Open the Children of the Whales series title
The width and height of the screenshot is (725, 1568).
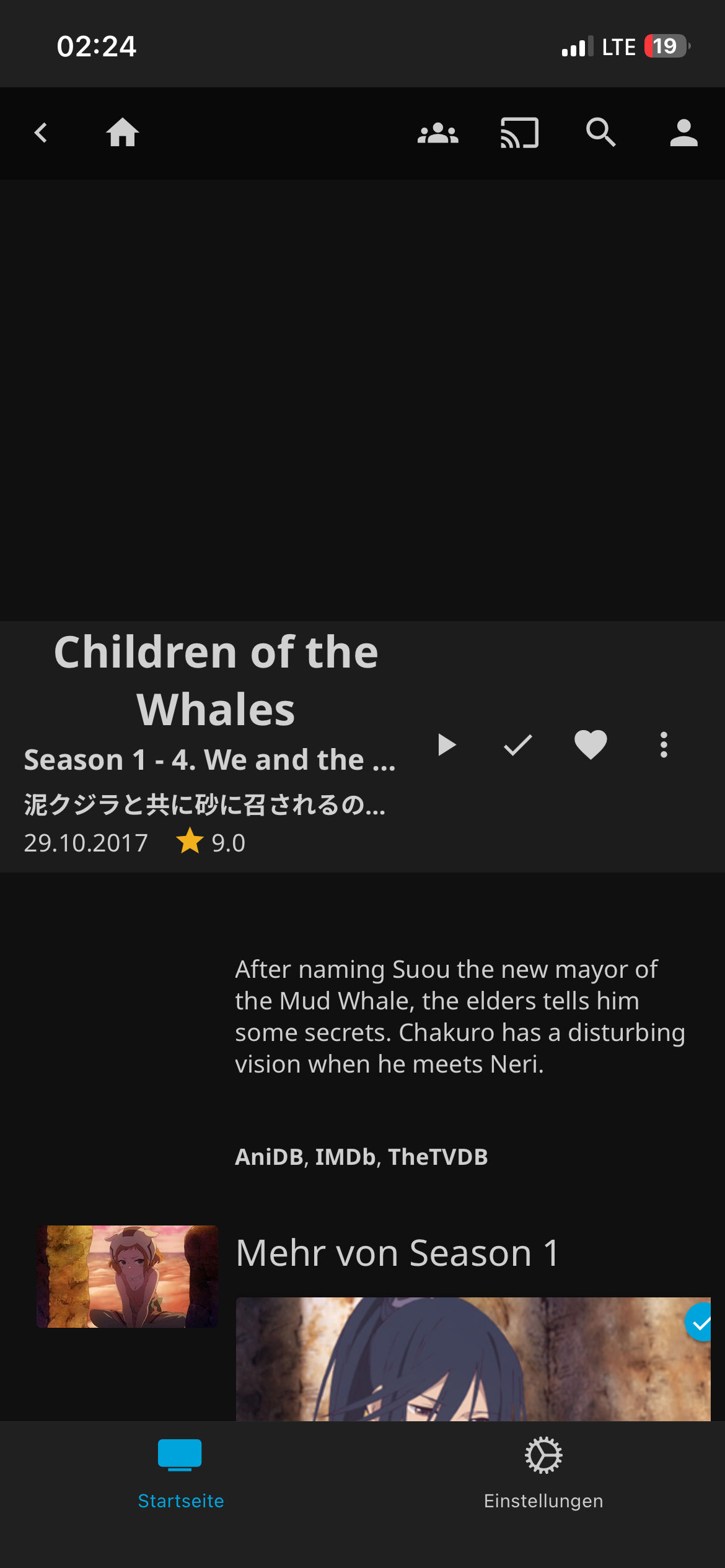coord(216,680)
